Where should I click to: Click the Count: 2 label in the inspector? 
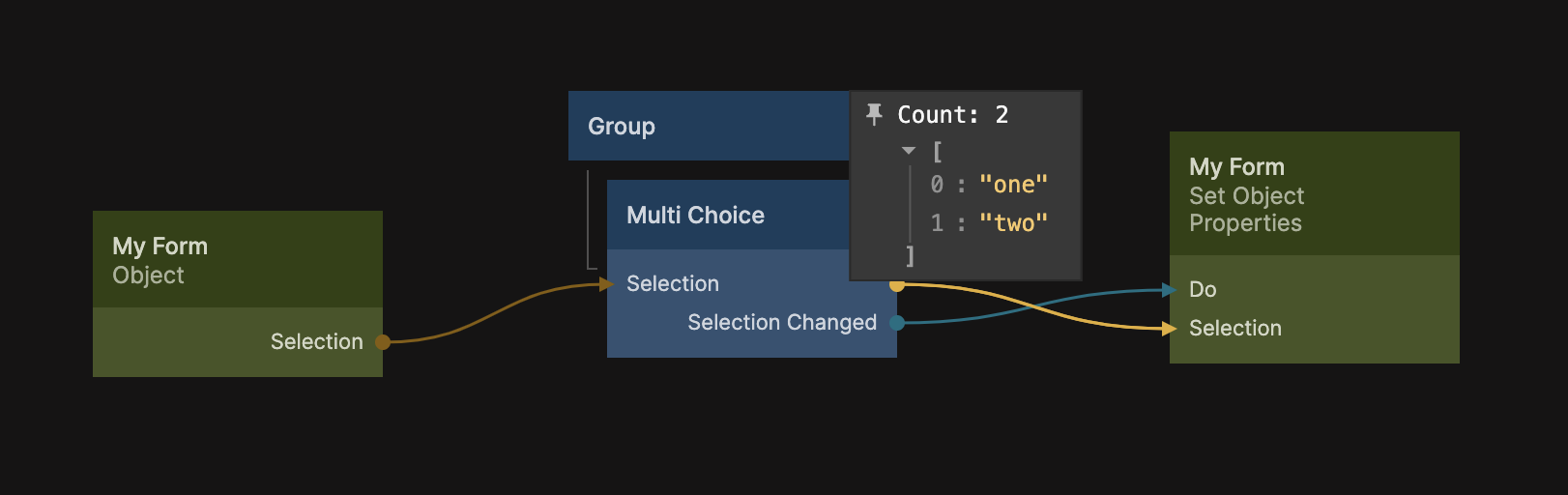(x=952, y=115)
